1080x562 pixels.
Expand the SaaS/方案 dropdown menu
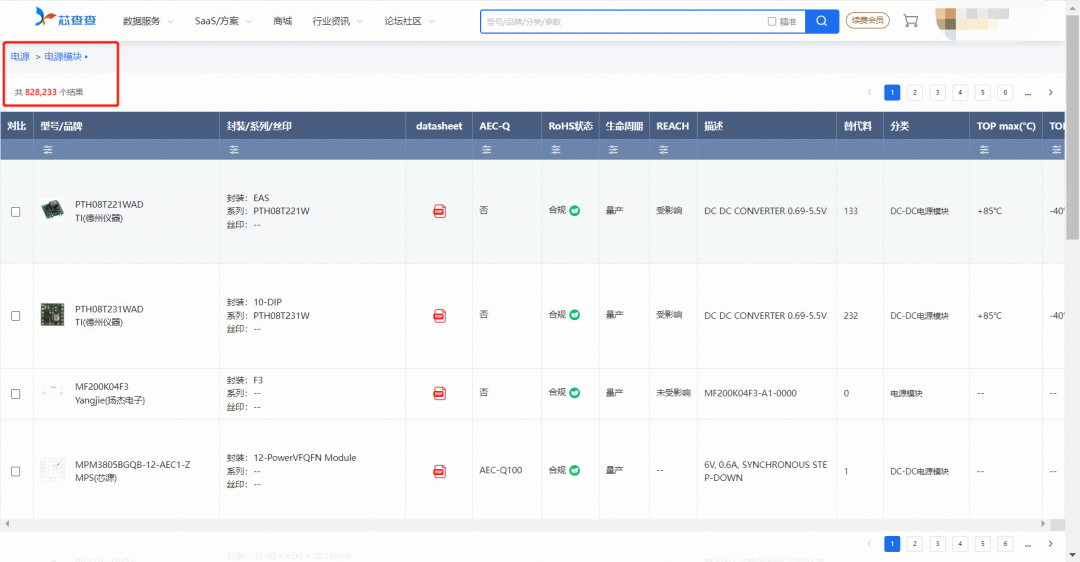tap(223, 21)
